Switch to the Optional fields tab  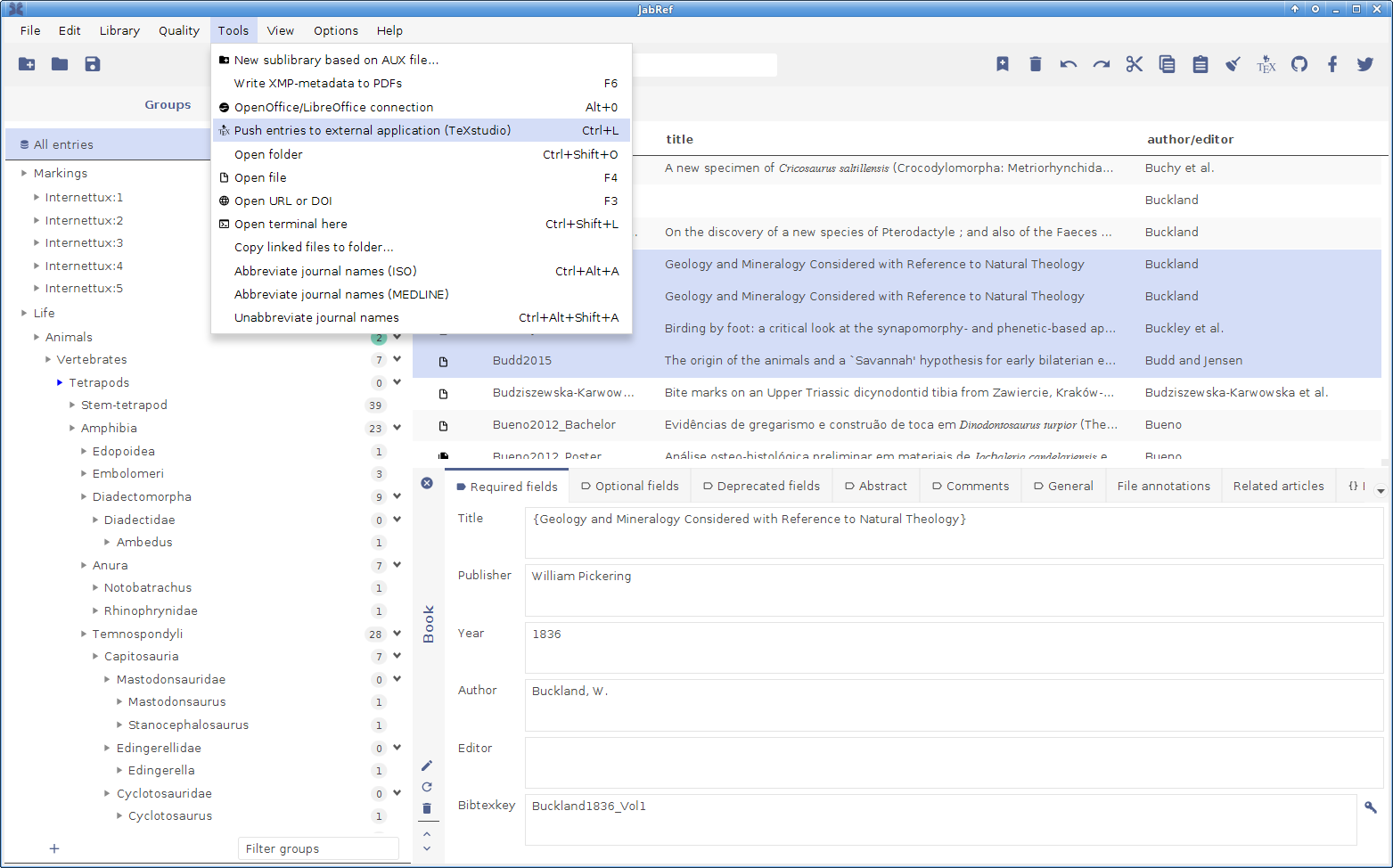point(629,486)
